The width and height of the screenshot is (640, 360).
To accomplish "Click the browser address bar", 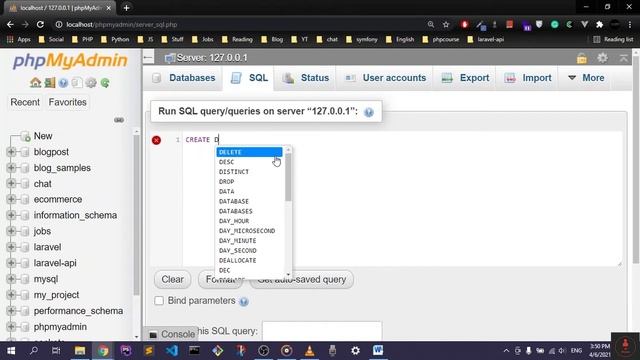I will tap(241, 24).
